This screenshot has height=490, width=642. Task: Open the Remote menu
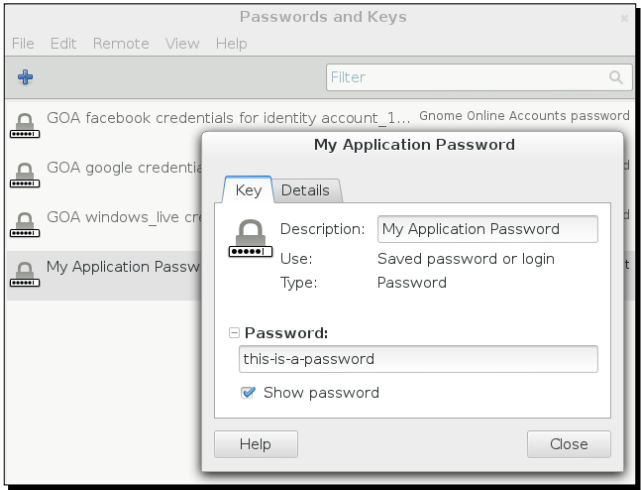[121, 44]
